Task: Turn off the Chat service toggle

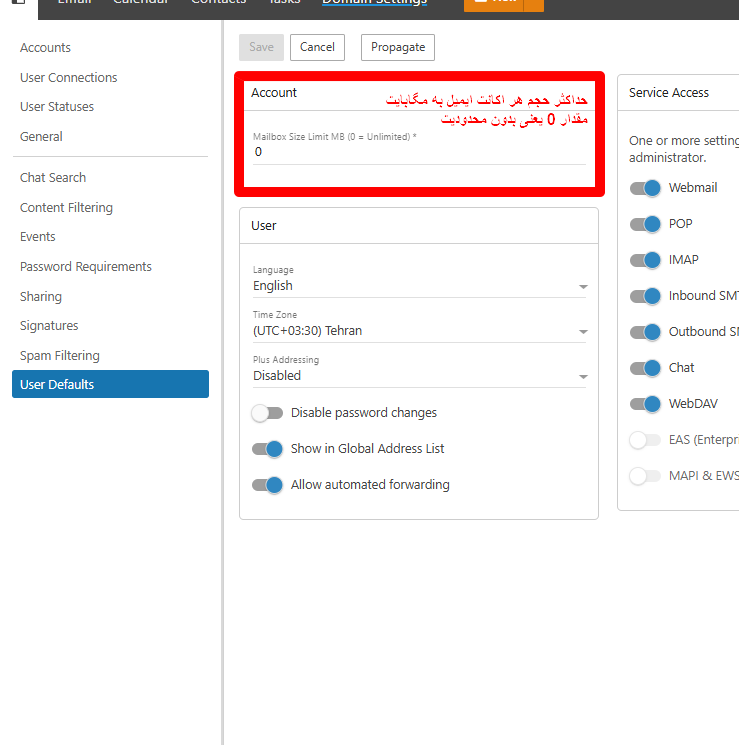Action: tap(646, 368)
